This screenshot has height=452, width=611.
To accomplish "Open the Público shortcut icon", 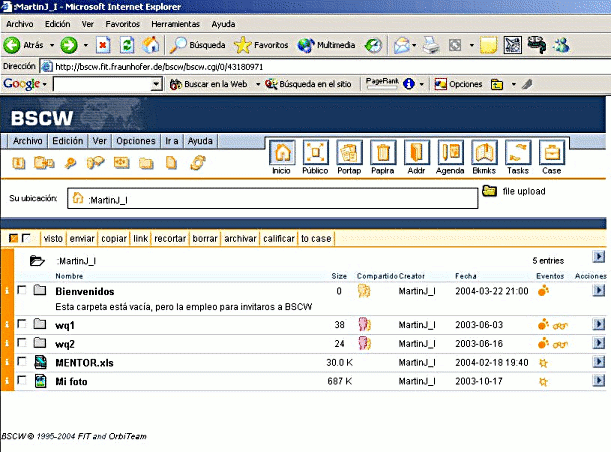I will click(x=315, y=153).
